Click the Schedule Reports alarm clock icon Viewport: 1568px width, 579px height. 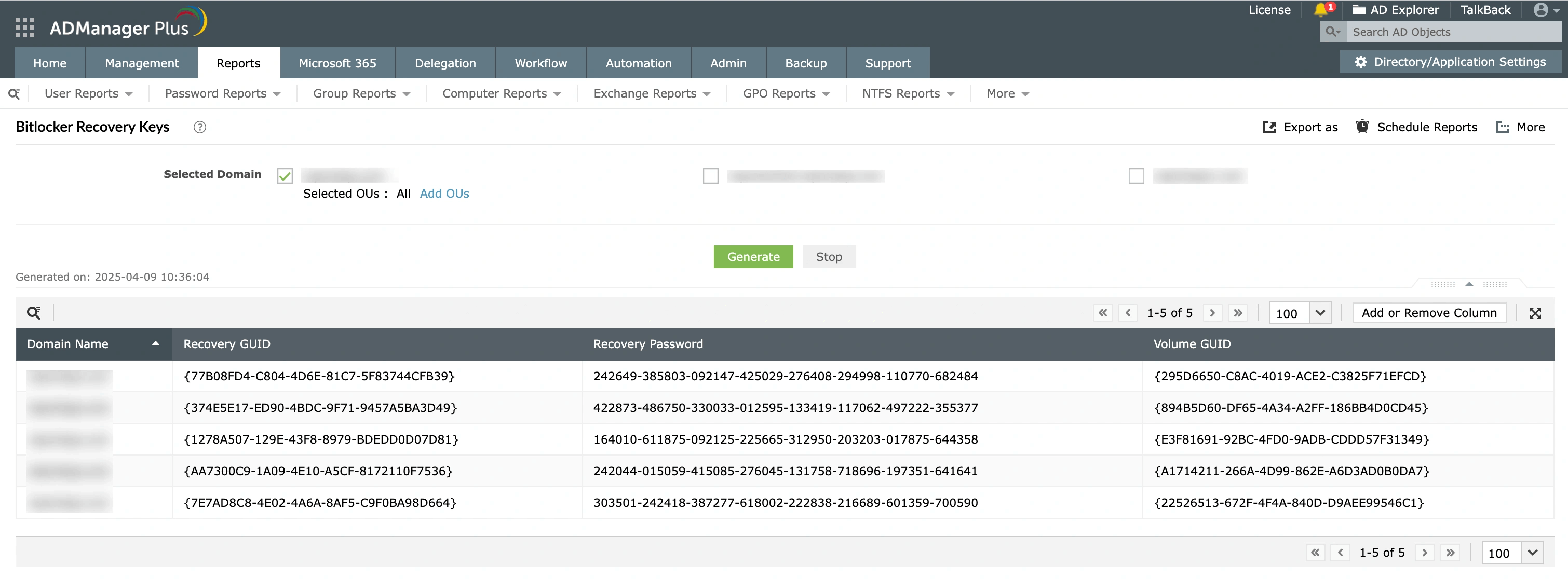coord(1362,127)
